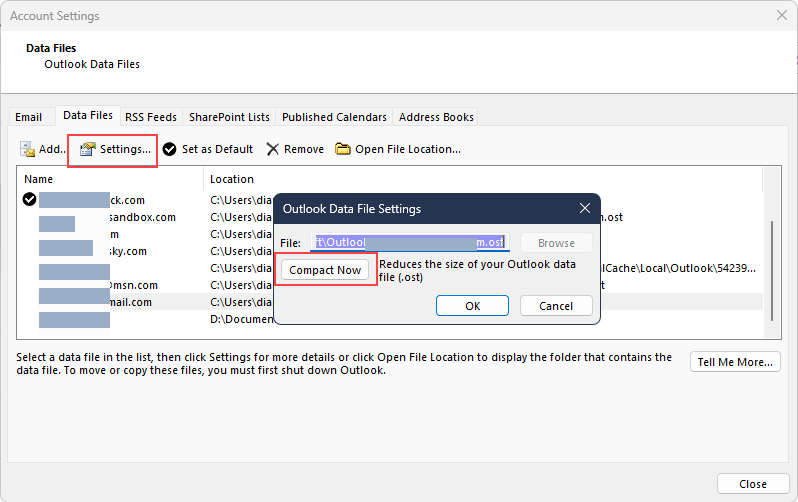Select the Data Files tab
The image size is (798, 502).
pyautogui.click(x=88, y=116)
